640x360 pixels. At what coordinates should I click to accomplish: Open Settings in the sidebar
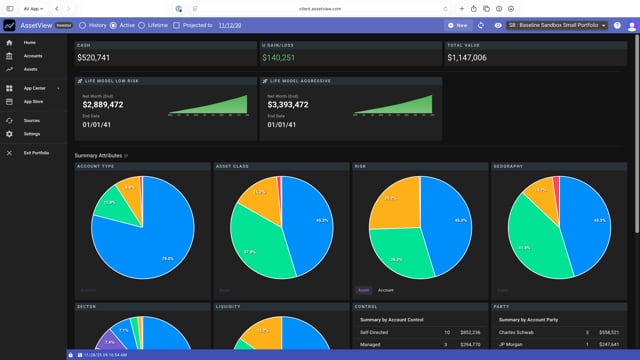(x=32, y=134)
